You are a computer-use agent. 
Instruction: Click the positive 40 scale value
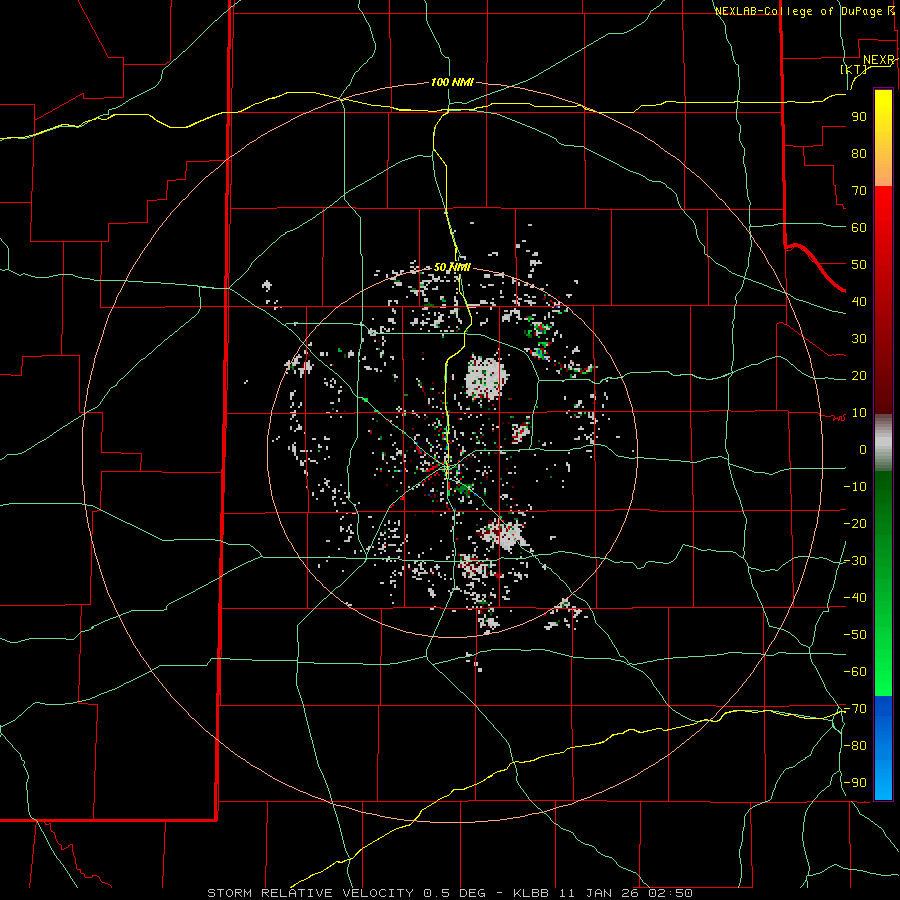click(x=859, y=302)
